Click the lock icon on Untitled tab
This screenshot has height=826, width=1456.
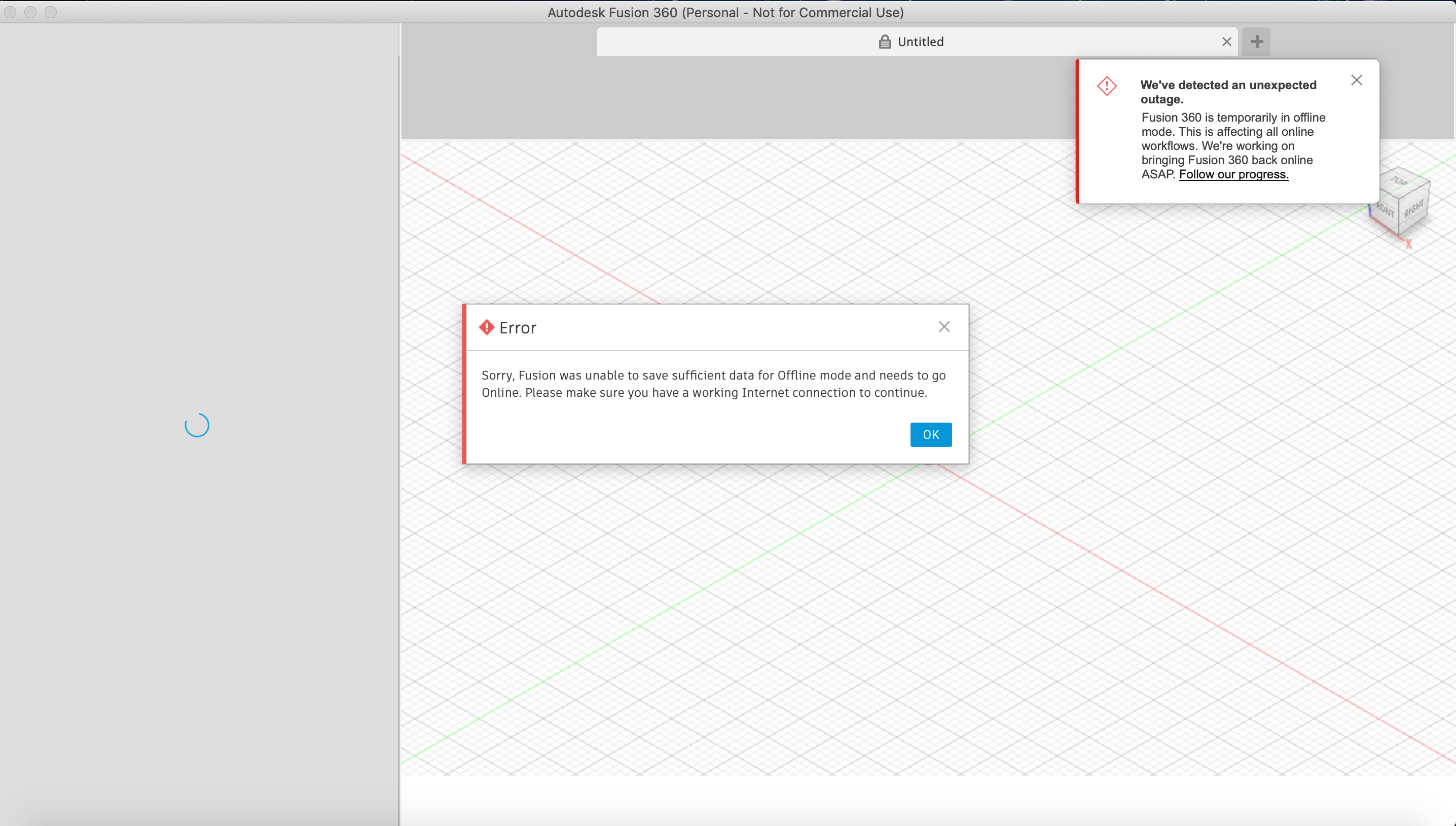(884, 42)
